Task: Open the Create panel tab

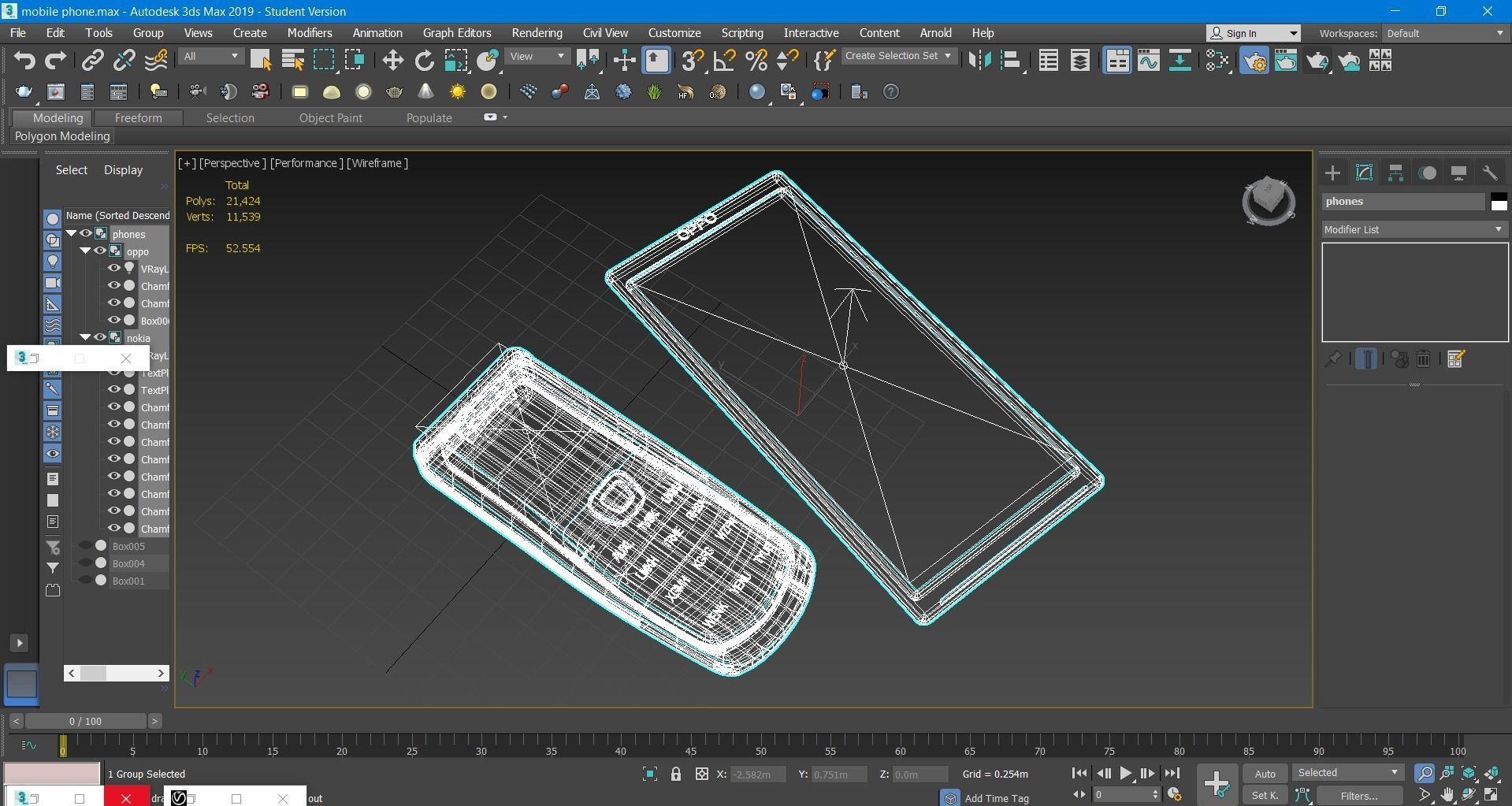Action: click(1332, 173)
